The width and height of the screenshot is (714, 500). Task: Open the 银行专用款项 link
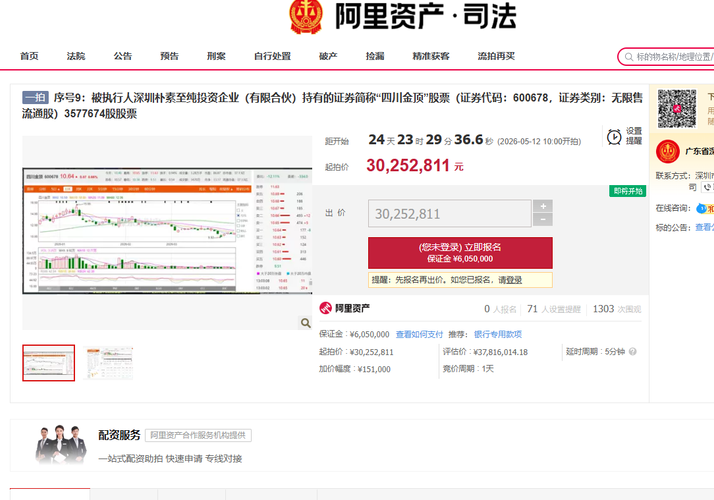pos(498,334)
